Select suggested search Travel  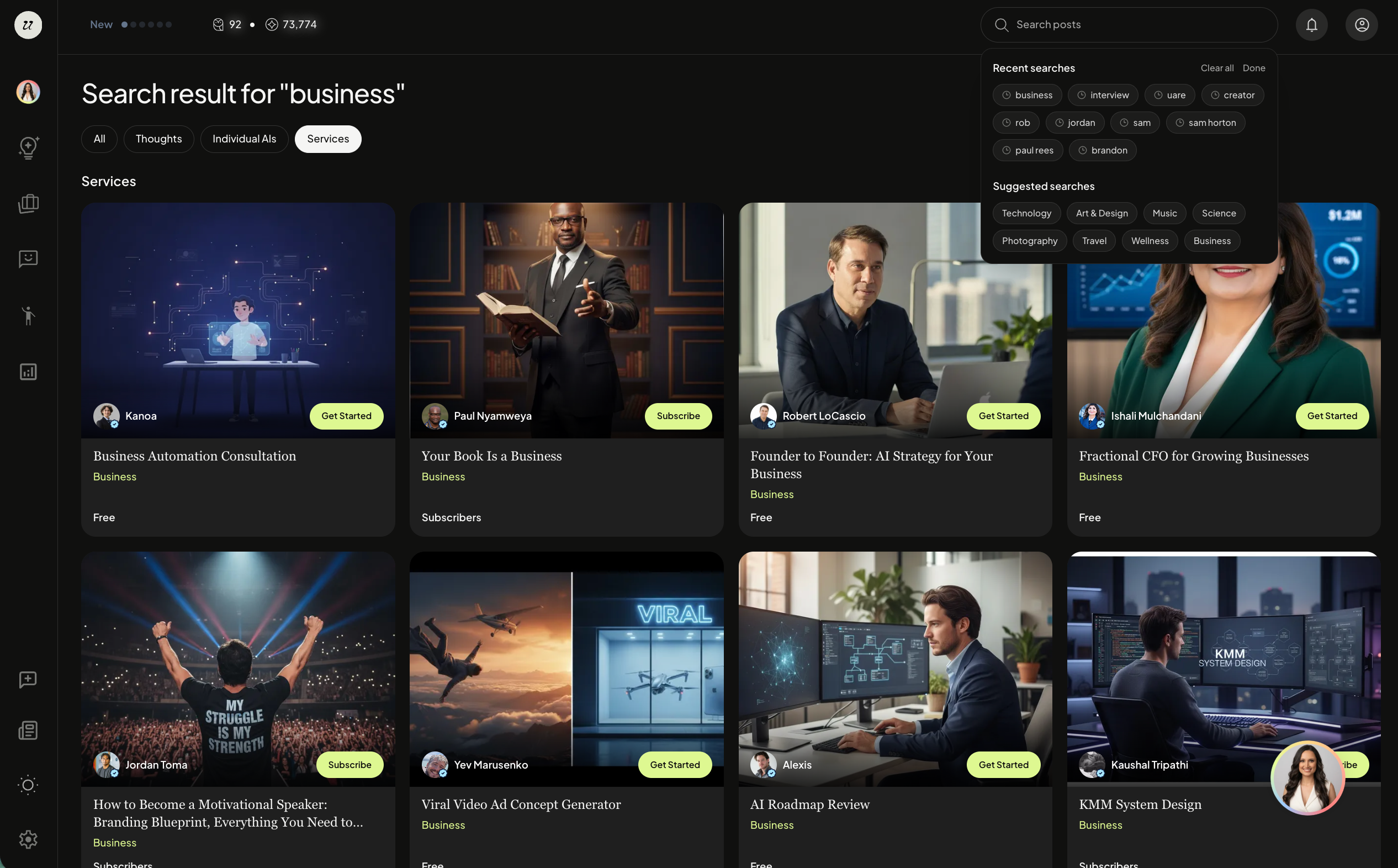tap(1094, 241)
